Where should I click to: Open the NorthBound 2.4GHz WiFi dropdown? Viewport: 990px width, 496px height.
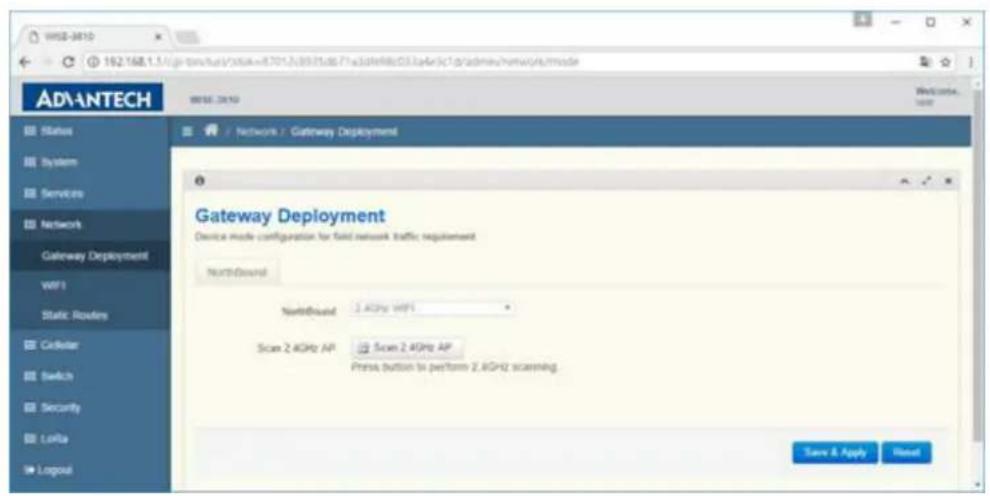point(431,308)
